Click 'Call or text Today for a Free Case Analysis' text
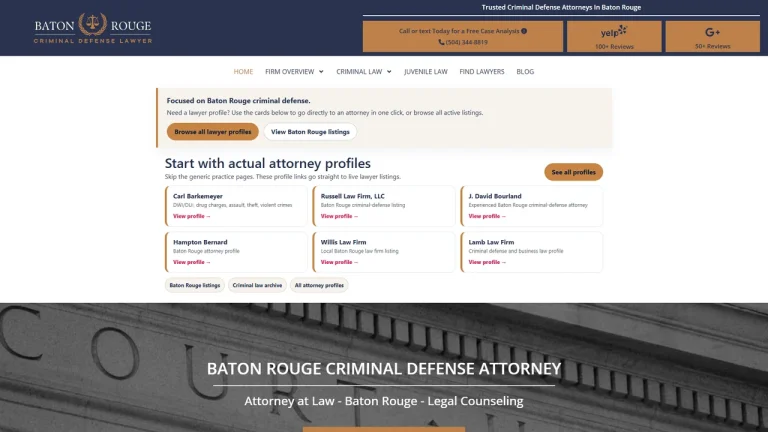The height and width of the screenshot is (432, 768). point(459,31)
